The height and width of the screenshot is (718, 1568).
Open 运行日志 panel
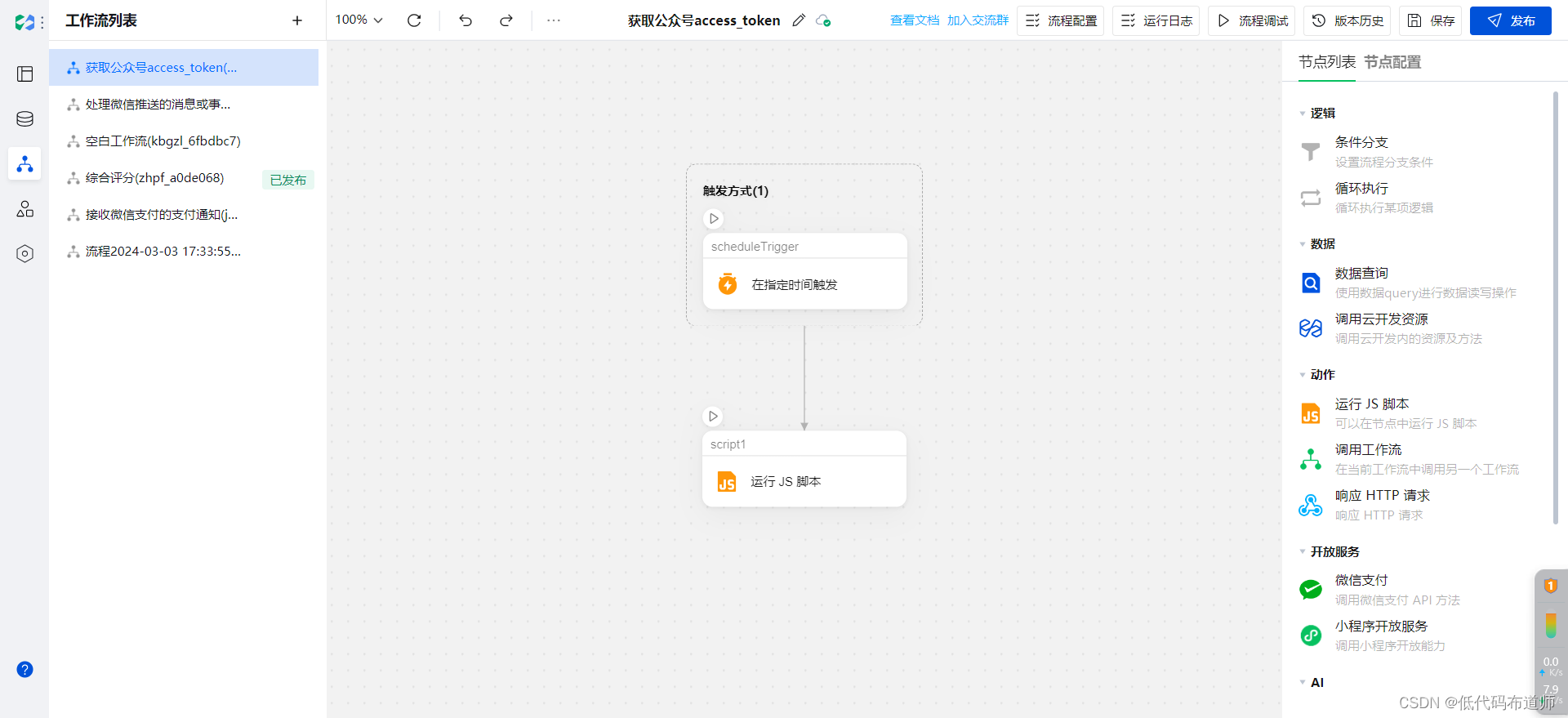(x=1156, y=20)
